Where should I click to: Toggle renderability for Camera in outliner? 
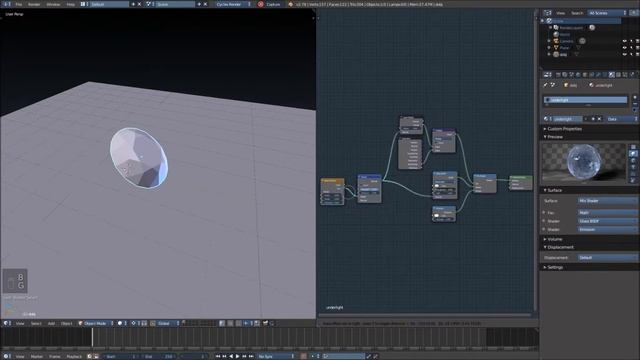638,41
